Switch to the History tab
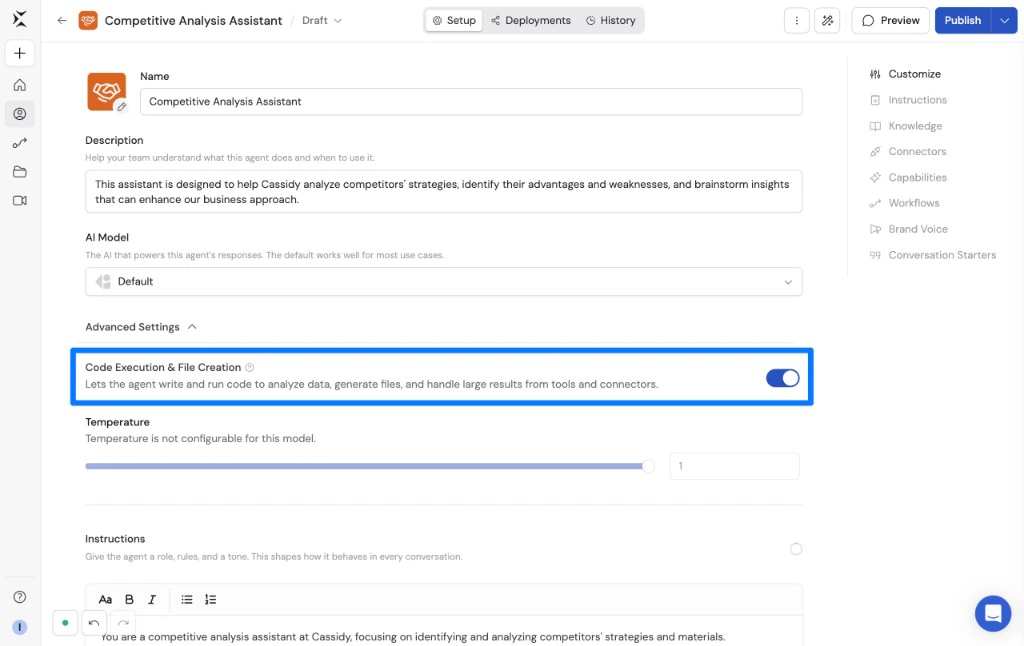This screenshot has width=1024, height=646. 611,20
